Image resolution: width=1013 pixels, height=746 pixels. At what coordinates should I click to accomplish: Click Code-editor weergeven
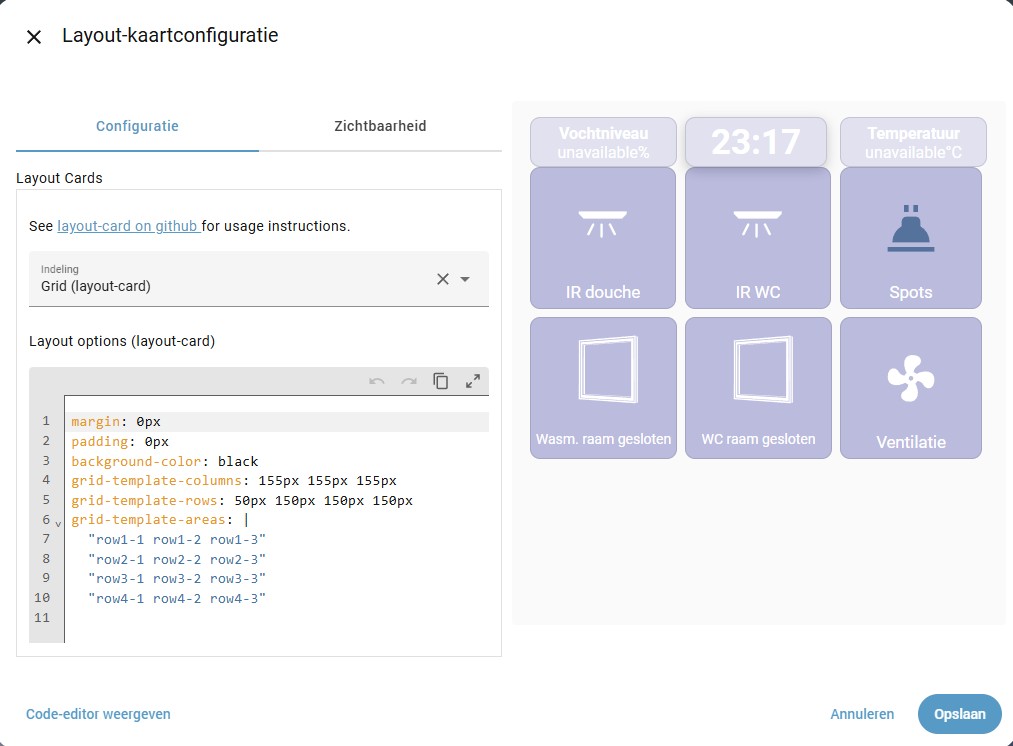(x=98, y=714)
